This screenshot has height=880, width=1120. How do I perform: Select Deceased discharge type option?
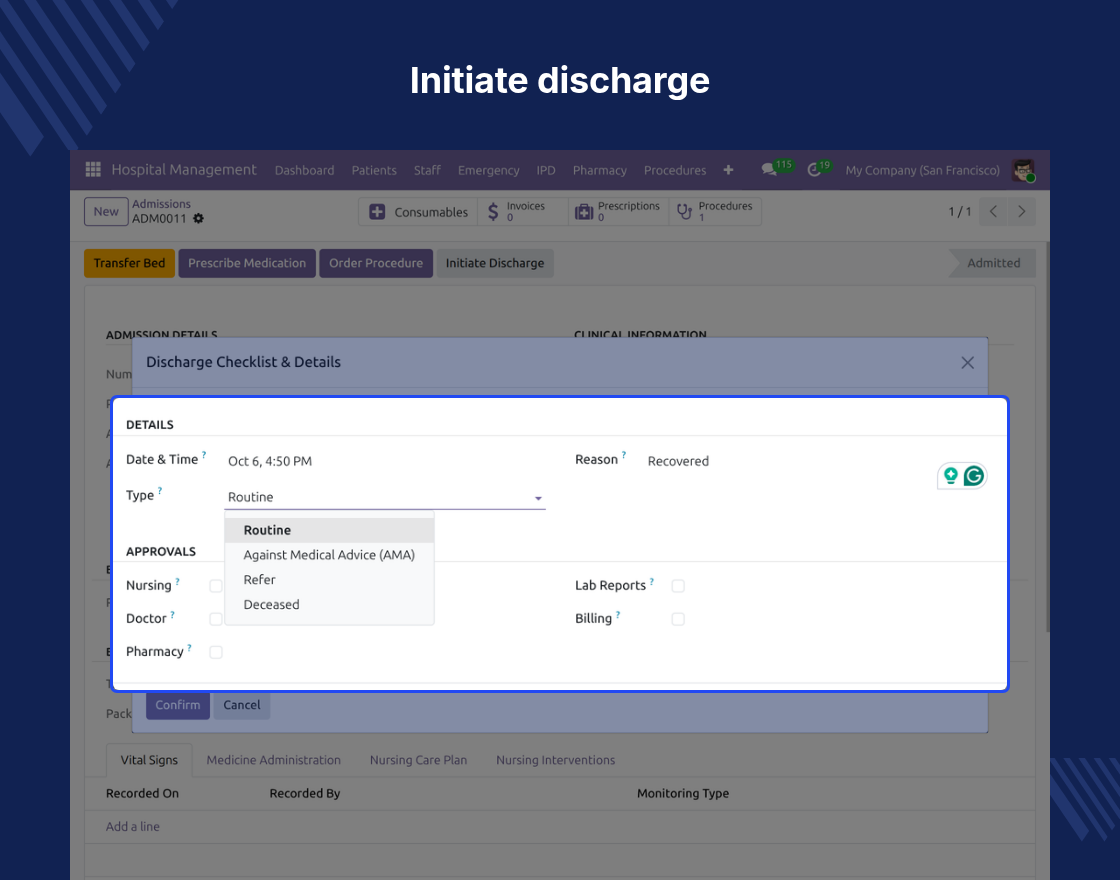coord(329,605)
